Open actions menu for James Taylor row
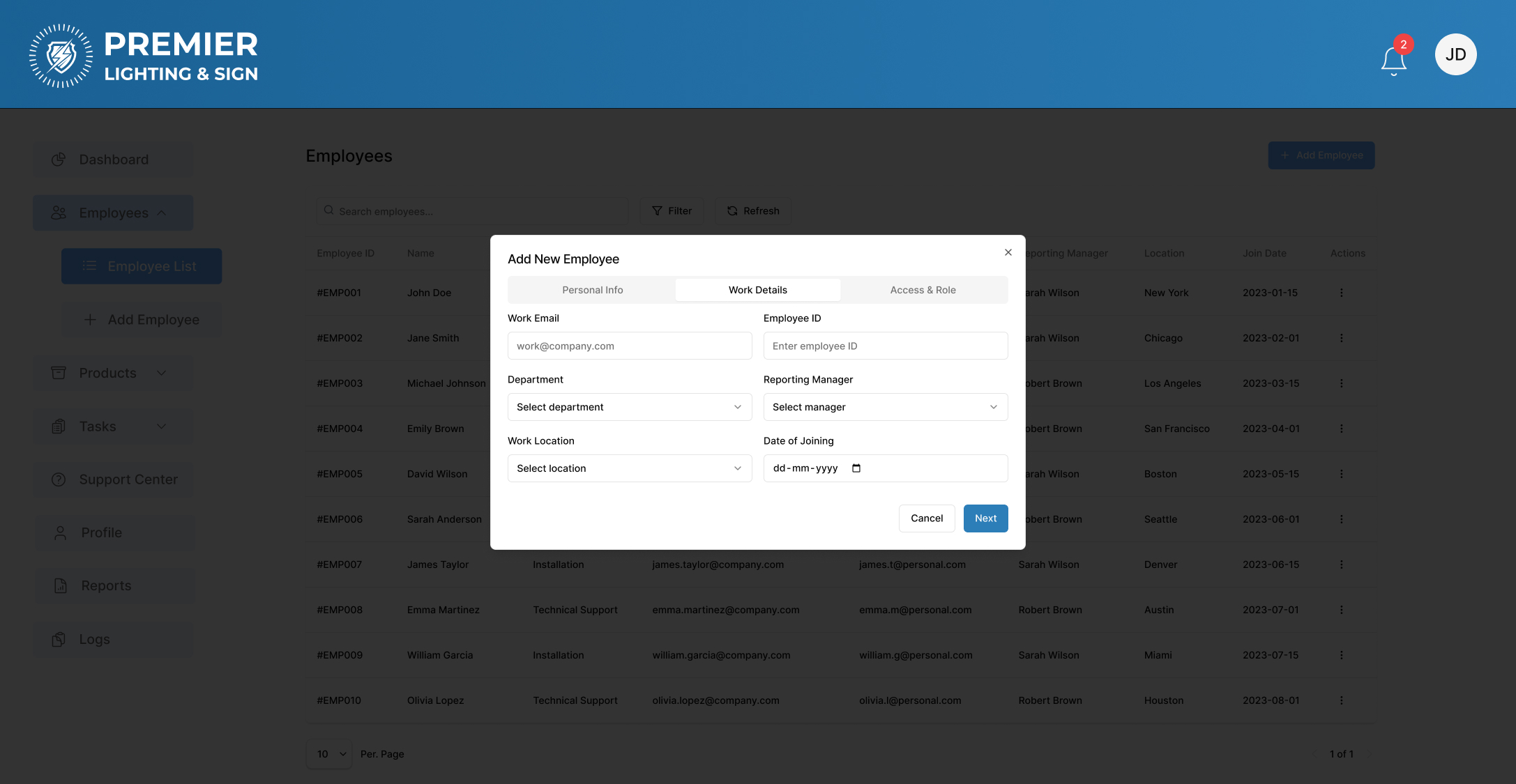 [1341, 564]
